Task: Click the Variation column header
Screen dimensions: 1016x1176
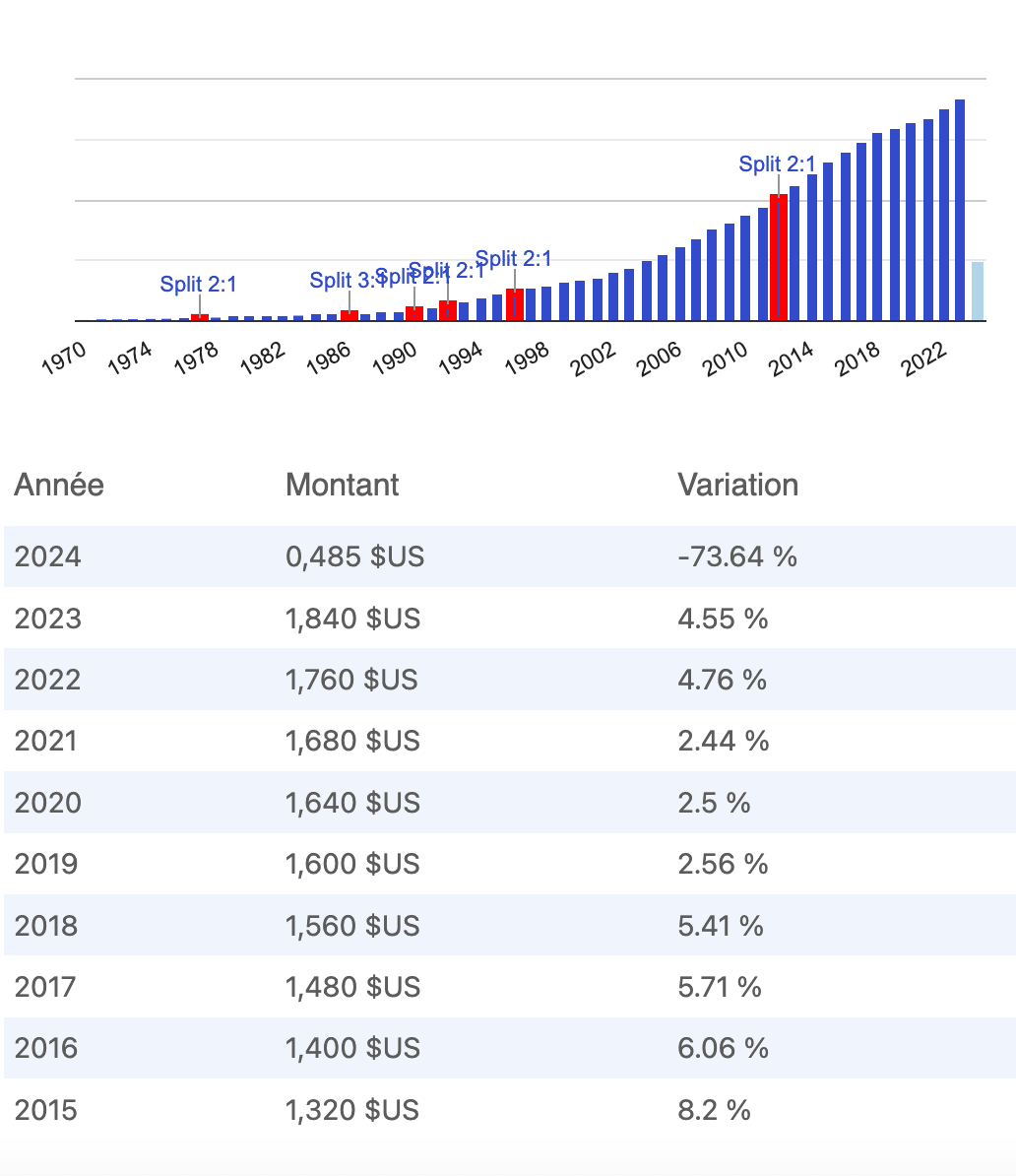Action: pos(737,485)
